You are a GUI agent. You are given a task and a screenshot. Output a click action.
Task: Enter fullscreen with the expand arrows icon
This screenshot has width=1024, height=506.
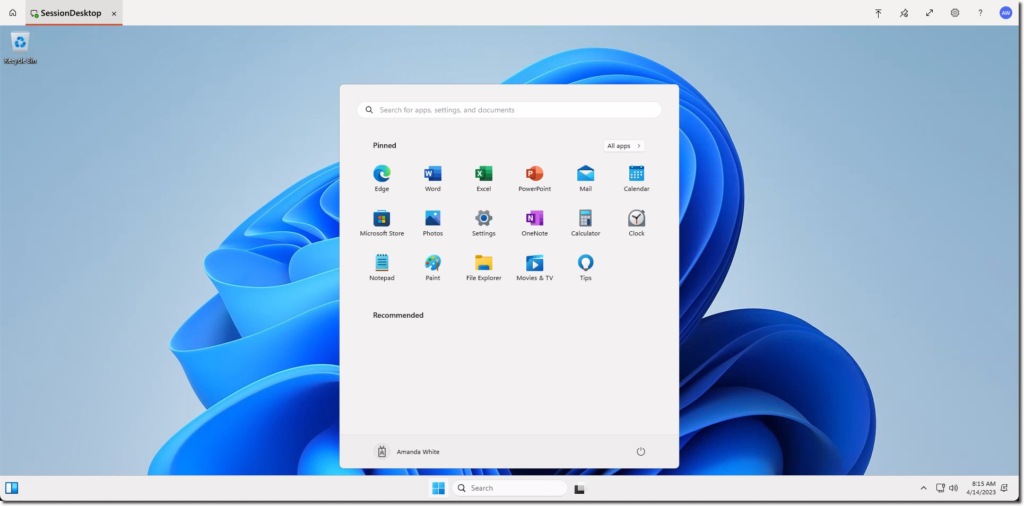pyautogui.click(x=929, y=13)
